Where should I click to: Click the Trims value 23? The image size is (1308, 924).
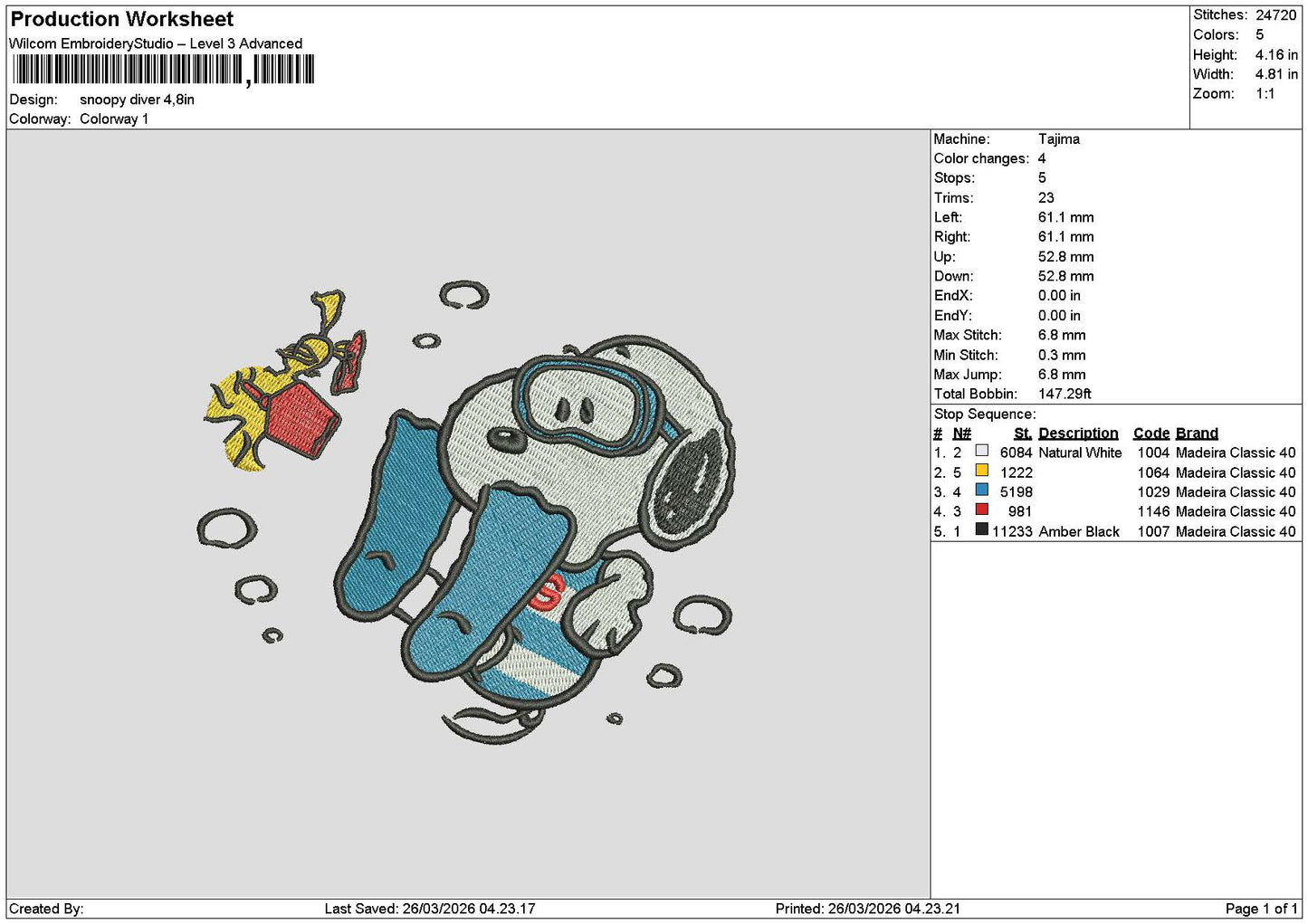1046,197
